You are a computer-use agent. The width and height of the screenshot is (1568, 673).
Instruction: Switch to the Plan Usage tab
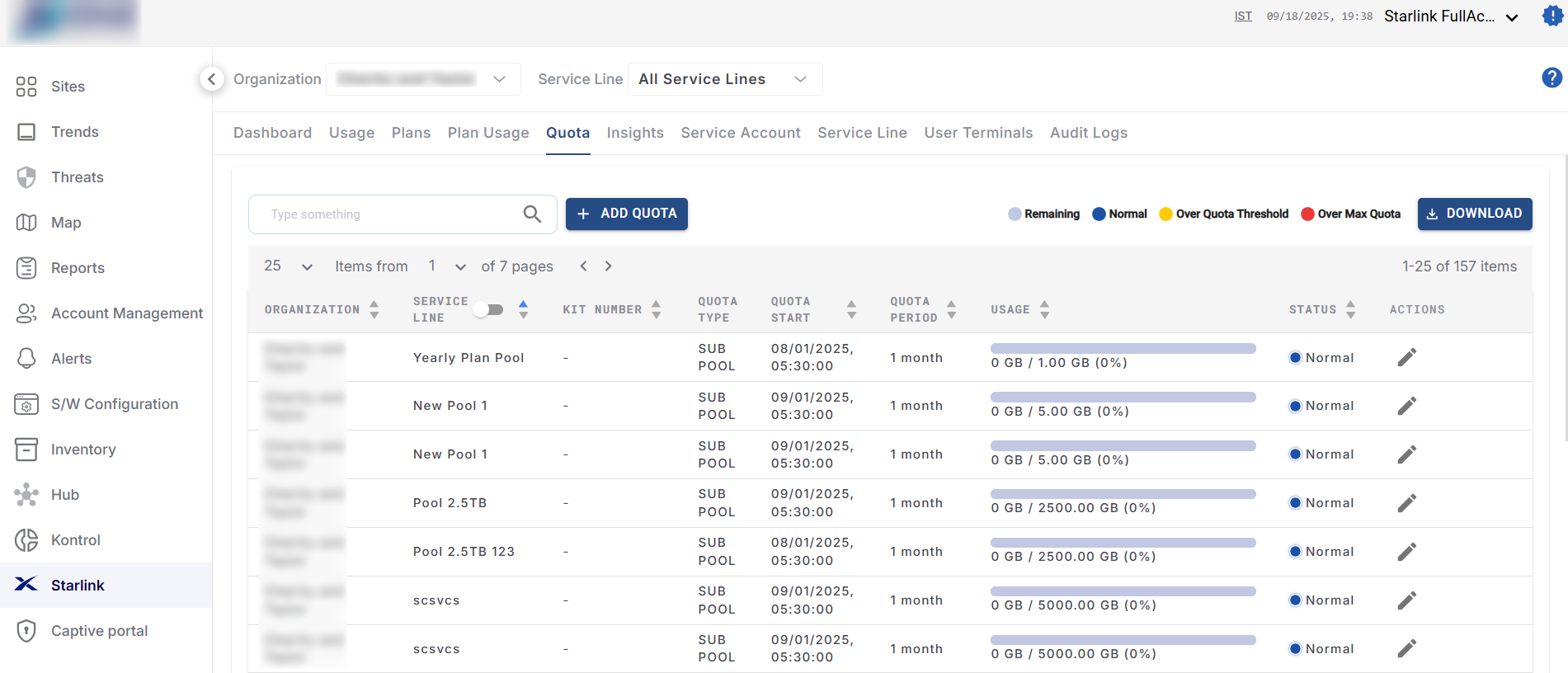point(488,133)
